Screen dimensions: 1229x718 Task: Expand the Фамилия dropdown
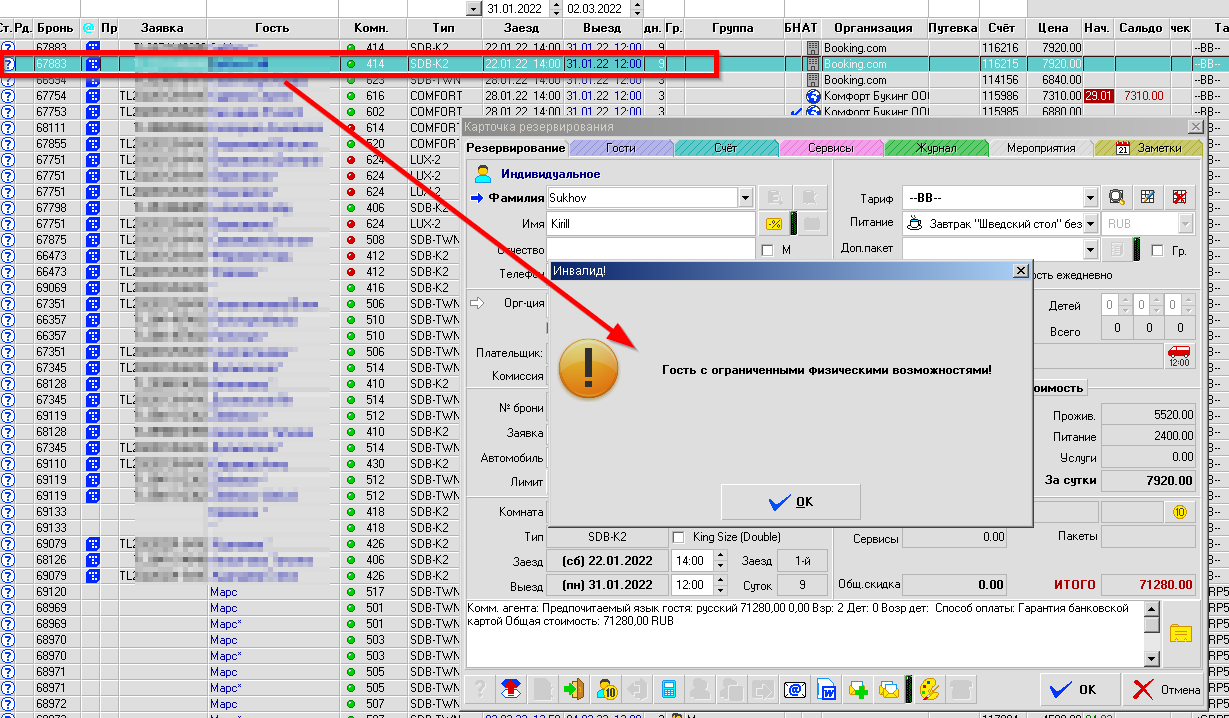745,198
